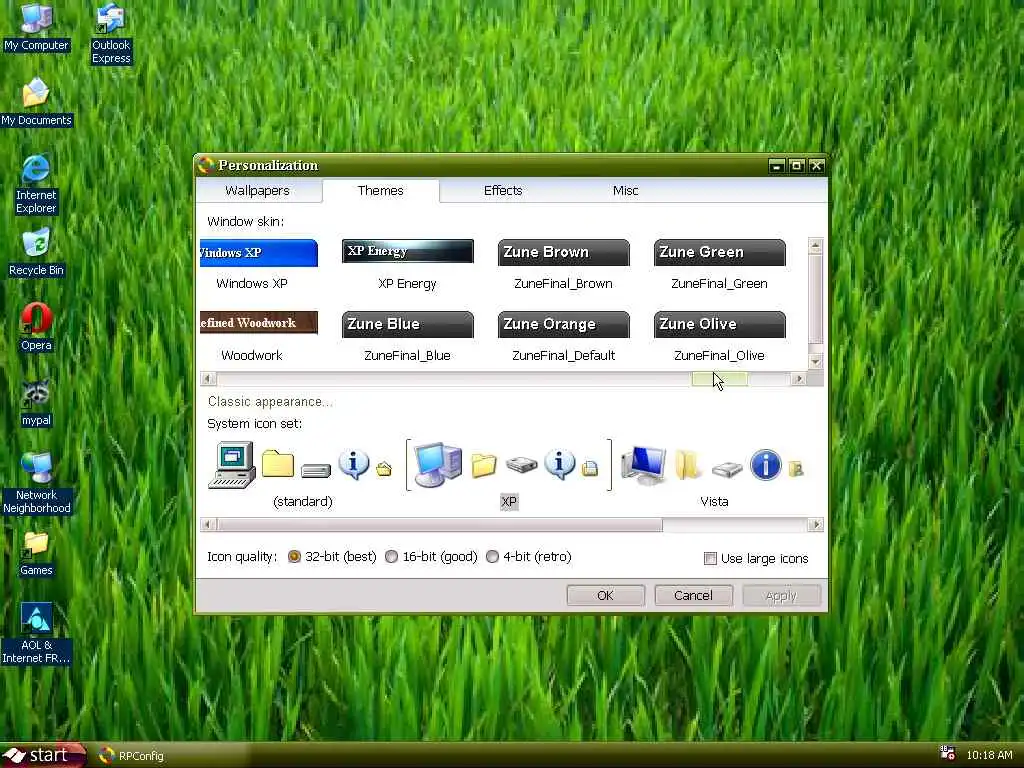The height and width of the screenshot is (768, 1024).
Task: Enable Use large icons checkbox
Action: (710, 558)
